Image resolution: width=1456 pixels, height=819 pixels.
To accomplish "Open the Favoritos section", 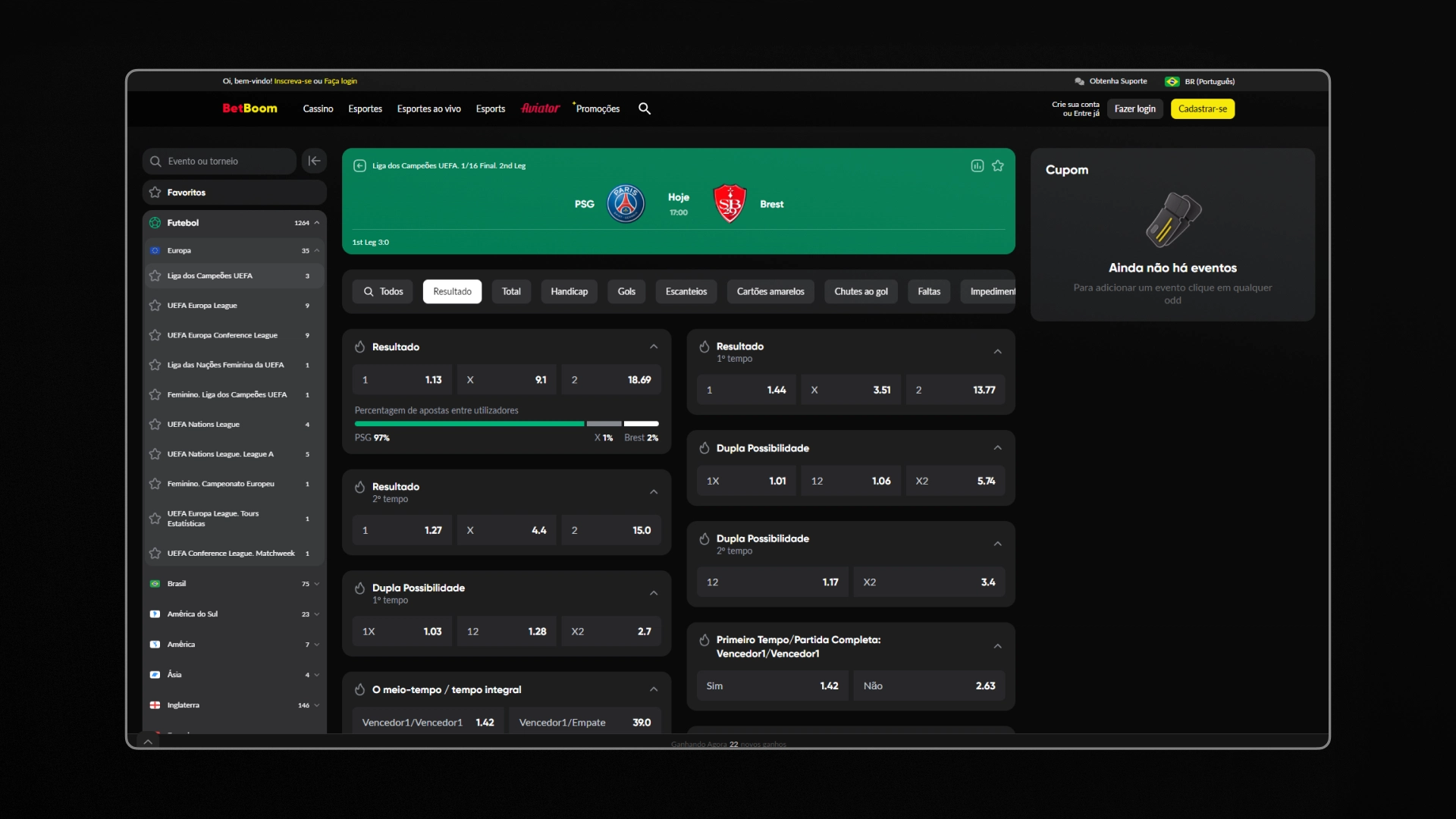I will coord(234,192).
